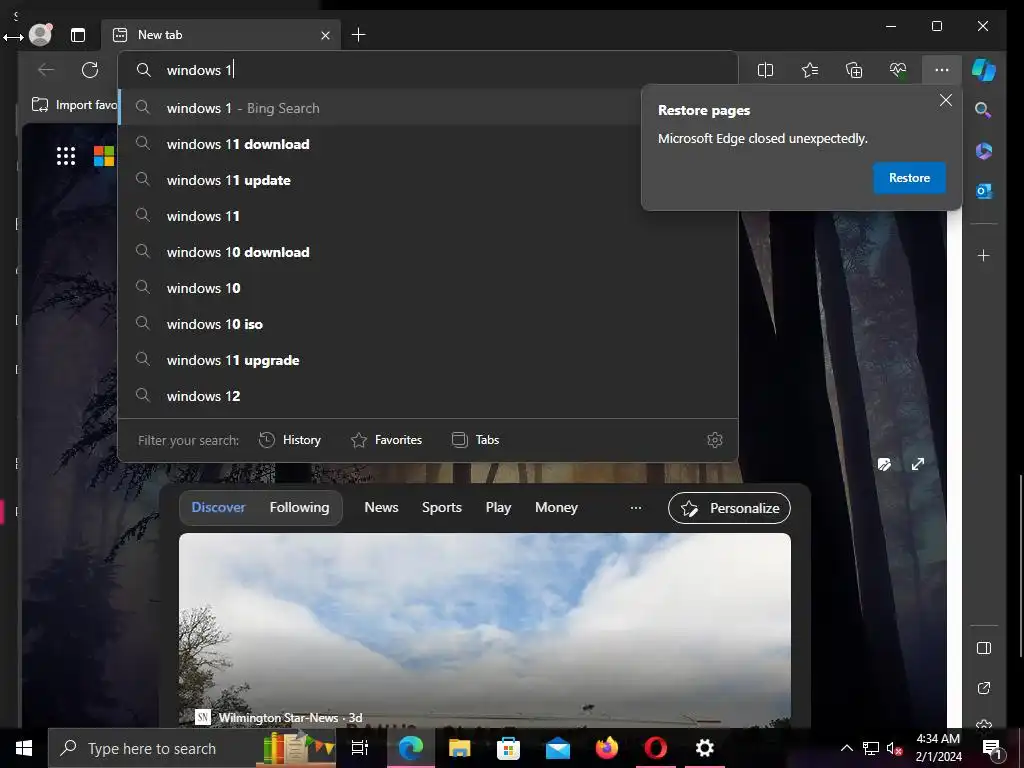Screen dimensions: 1024x768
Task: Show hidden system tray icons
Action: (x=846, y=748)
